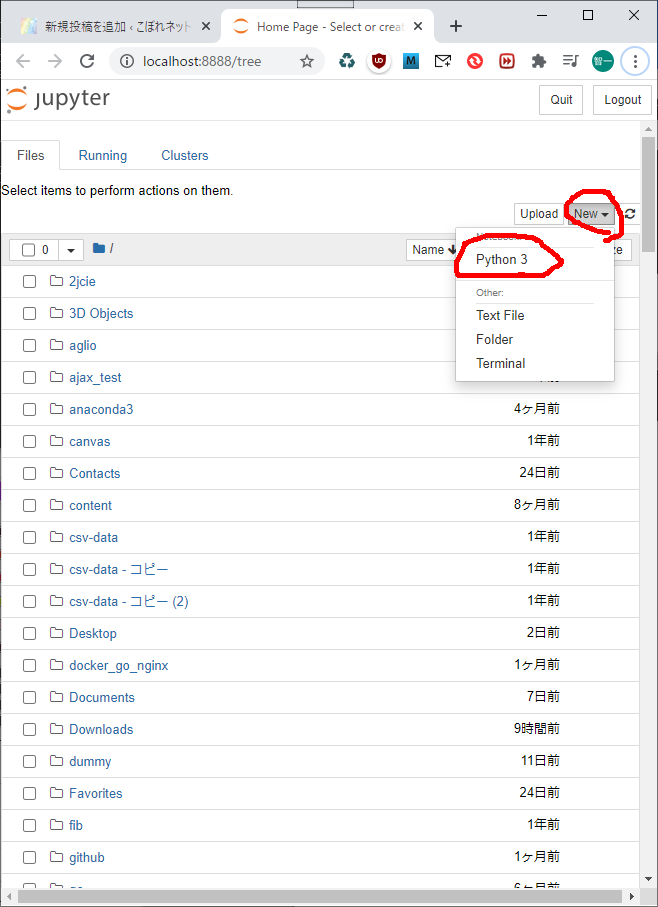Screen dimensions: 658x907
Task: Click the root folder icon in breadcrumb
Action: (99, 249)
